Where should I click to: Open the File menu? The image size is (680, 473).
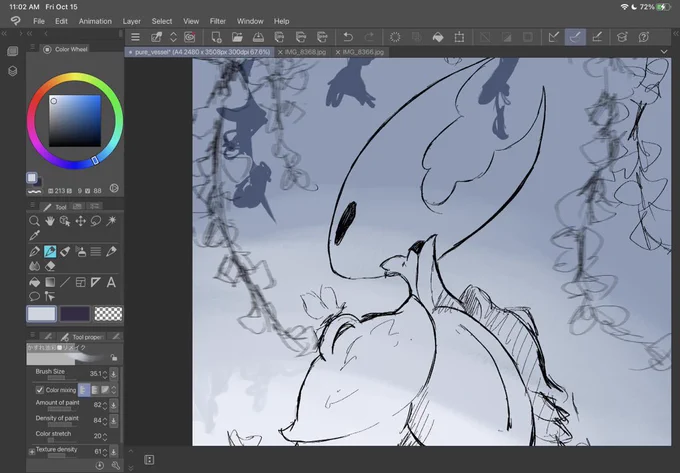[x=39, y=21]
